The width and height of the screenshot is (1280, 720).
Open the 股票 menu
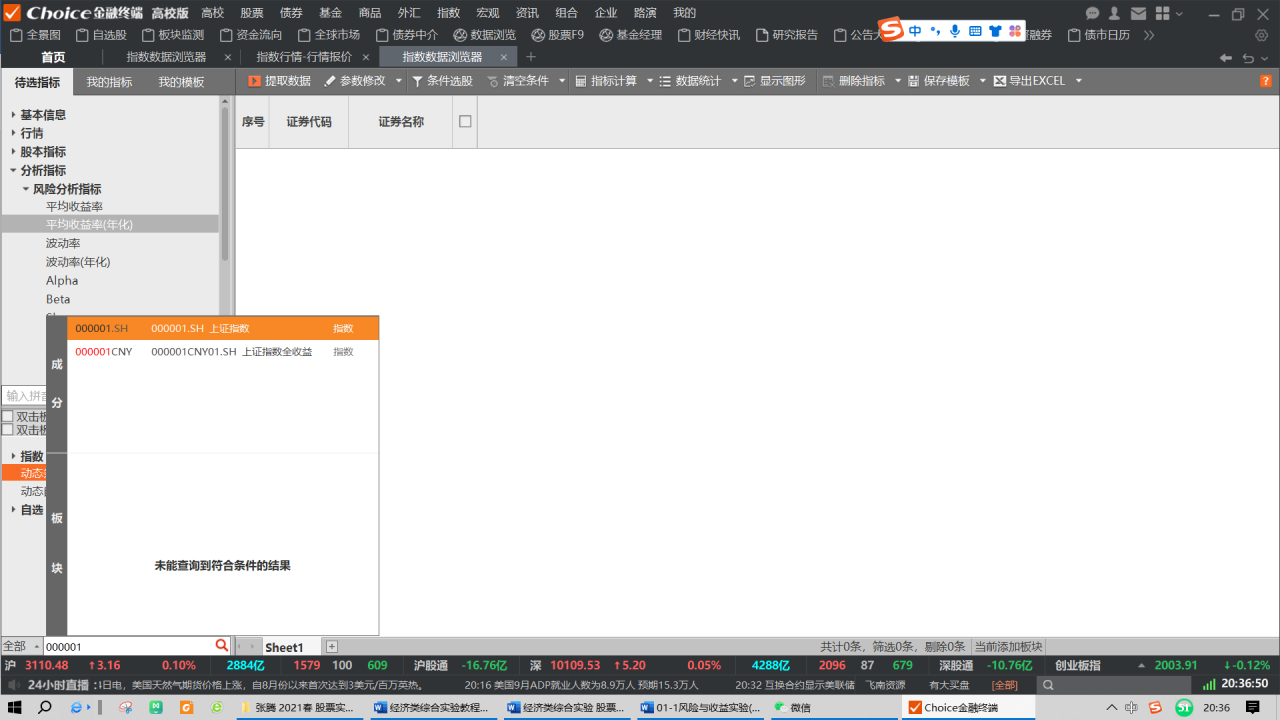(x=252, y=13)
